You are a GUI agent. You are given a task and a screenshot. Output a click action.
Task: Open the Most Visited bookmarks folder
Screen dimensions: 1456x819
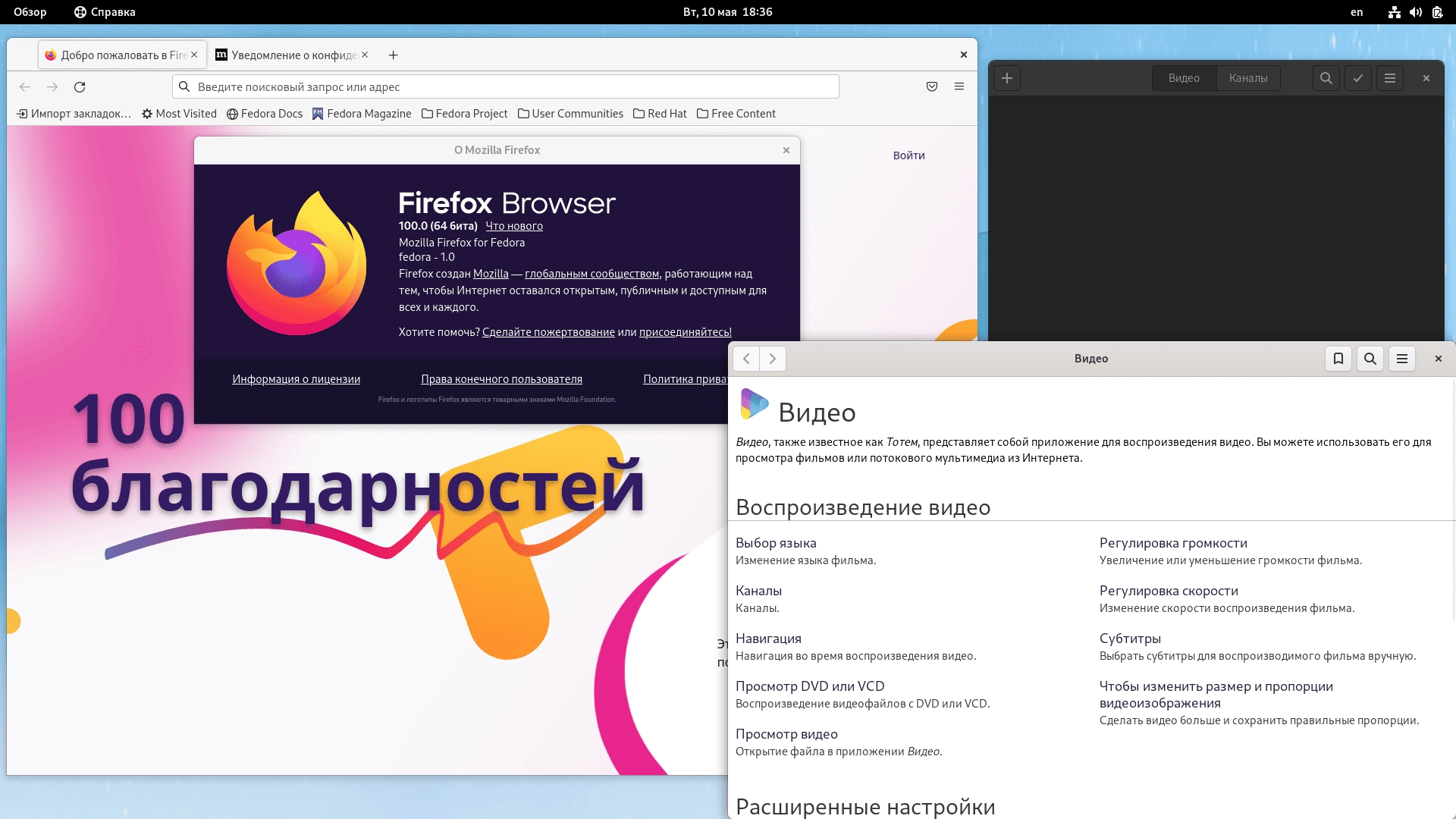tap(179, 114)
